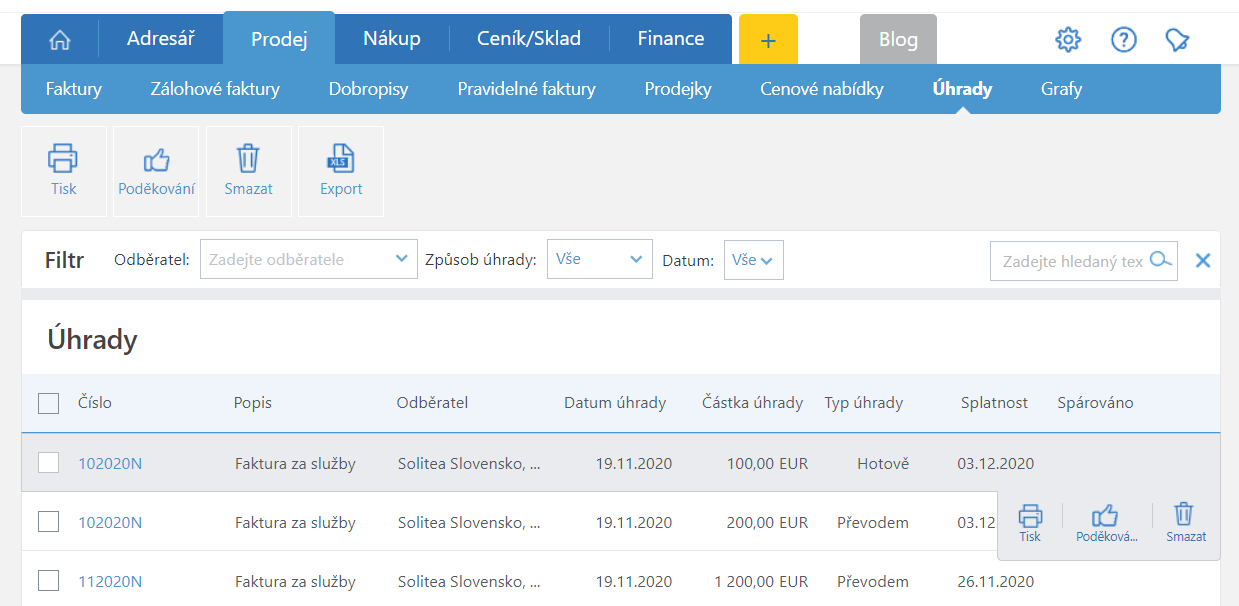Click the Smazat trash icon in top toolbar
This screenshot has width=1239, height=606.
point(248,159)
